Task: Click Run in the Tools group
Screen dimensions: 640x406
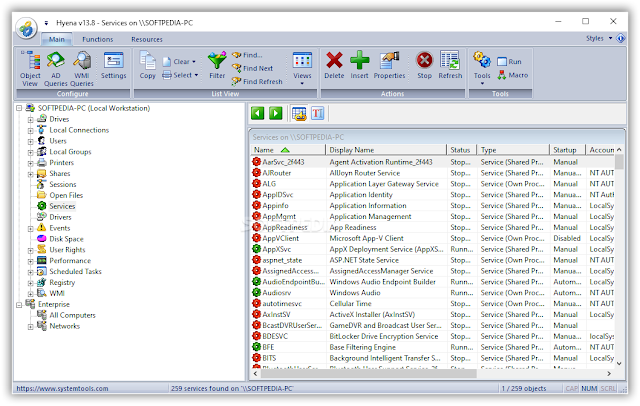Action: 509,62
